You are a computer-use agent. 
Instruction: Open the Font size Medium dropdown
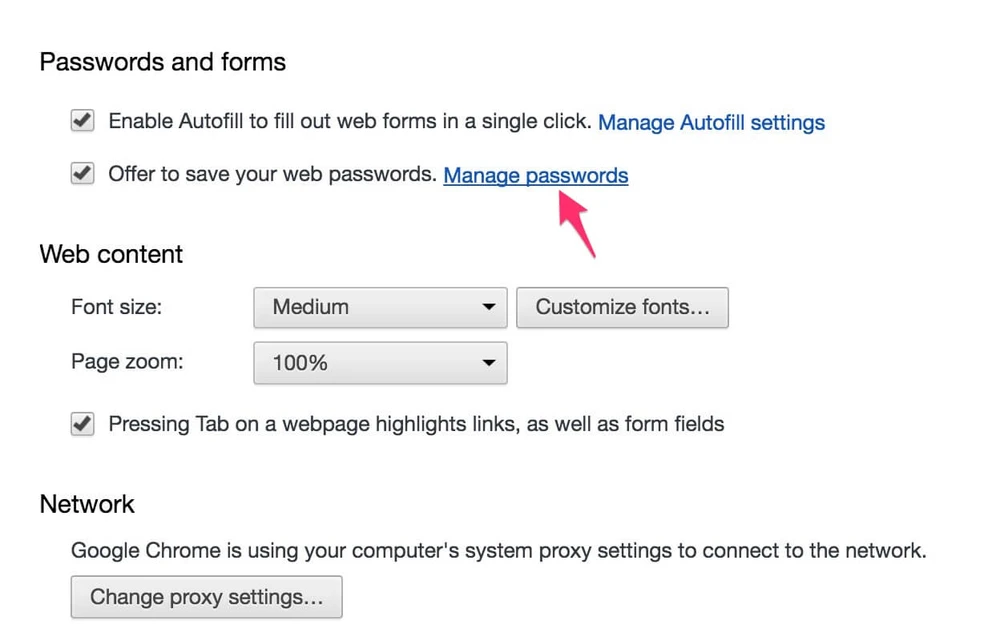[379, 307]
